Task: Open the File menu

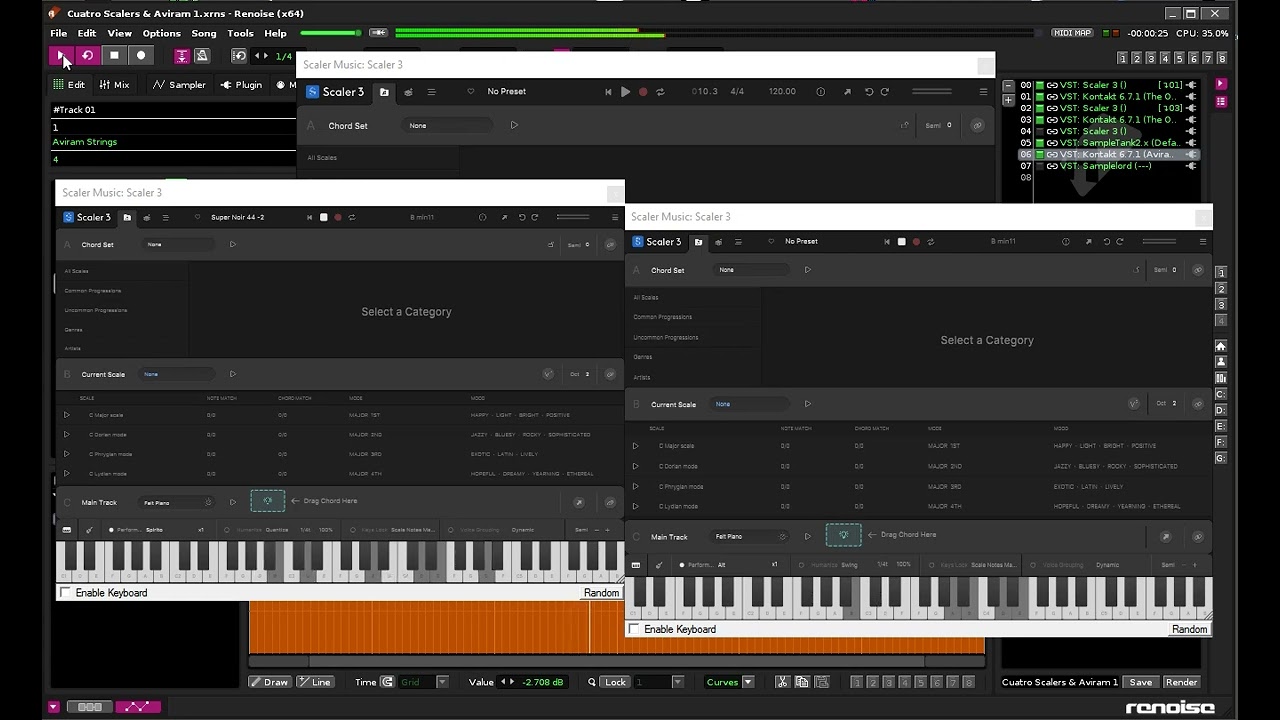Action: click(59, 33)
